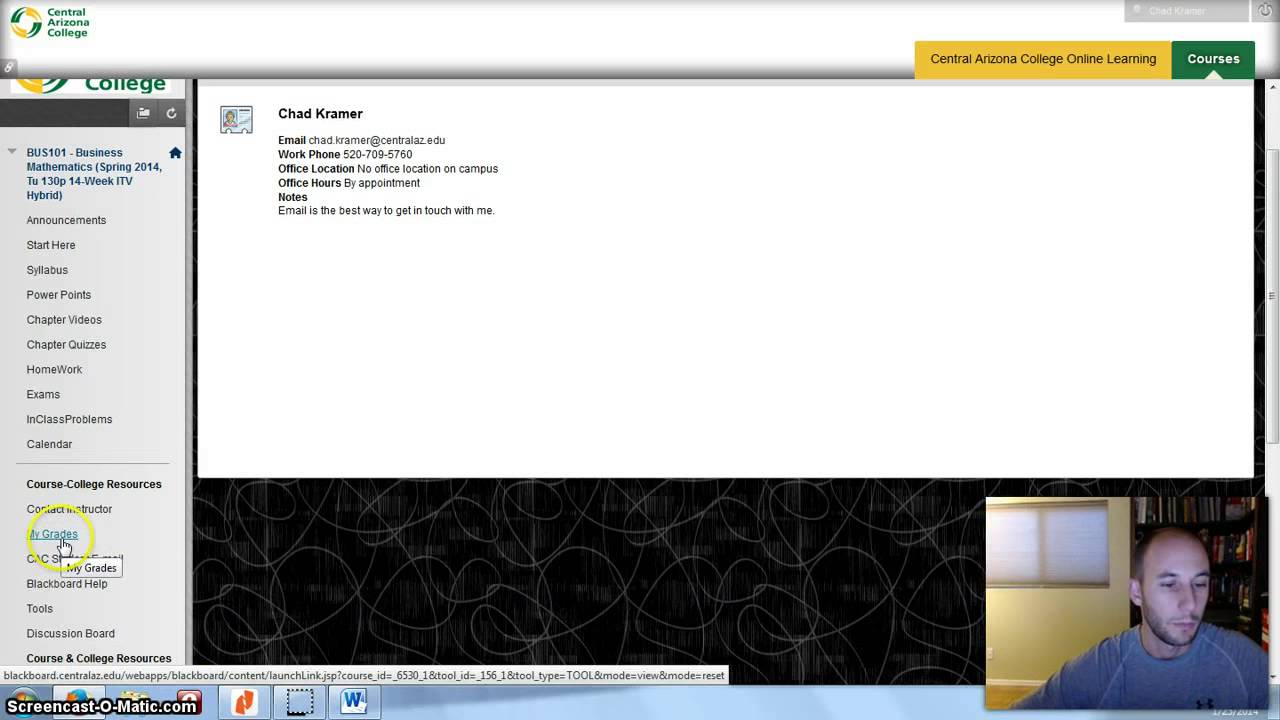This screenshot has width=1280, height=720.
Task: Click the Central Arizona College logo
Action: [50, 22]
